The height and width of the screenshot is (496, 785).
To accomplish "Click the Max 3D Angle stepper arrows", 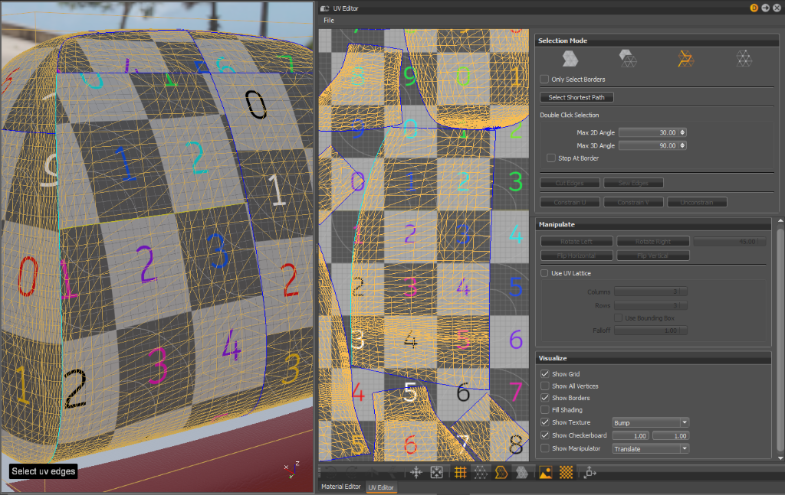I will click(683, 146).
